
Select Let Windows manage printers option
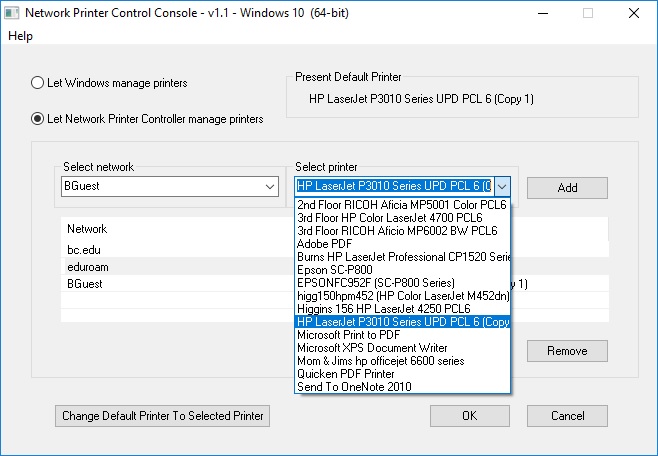pos(109,83)
